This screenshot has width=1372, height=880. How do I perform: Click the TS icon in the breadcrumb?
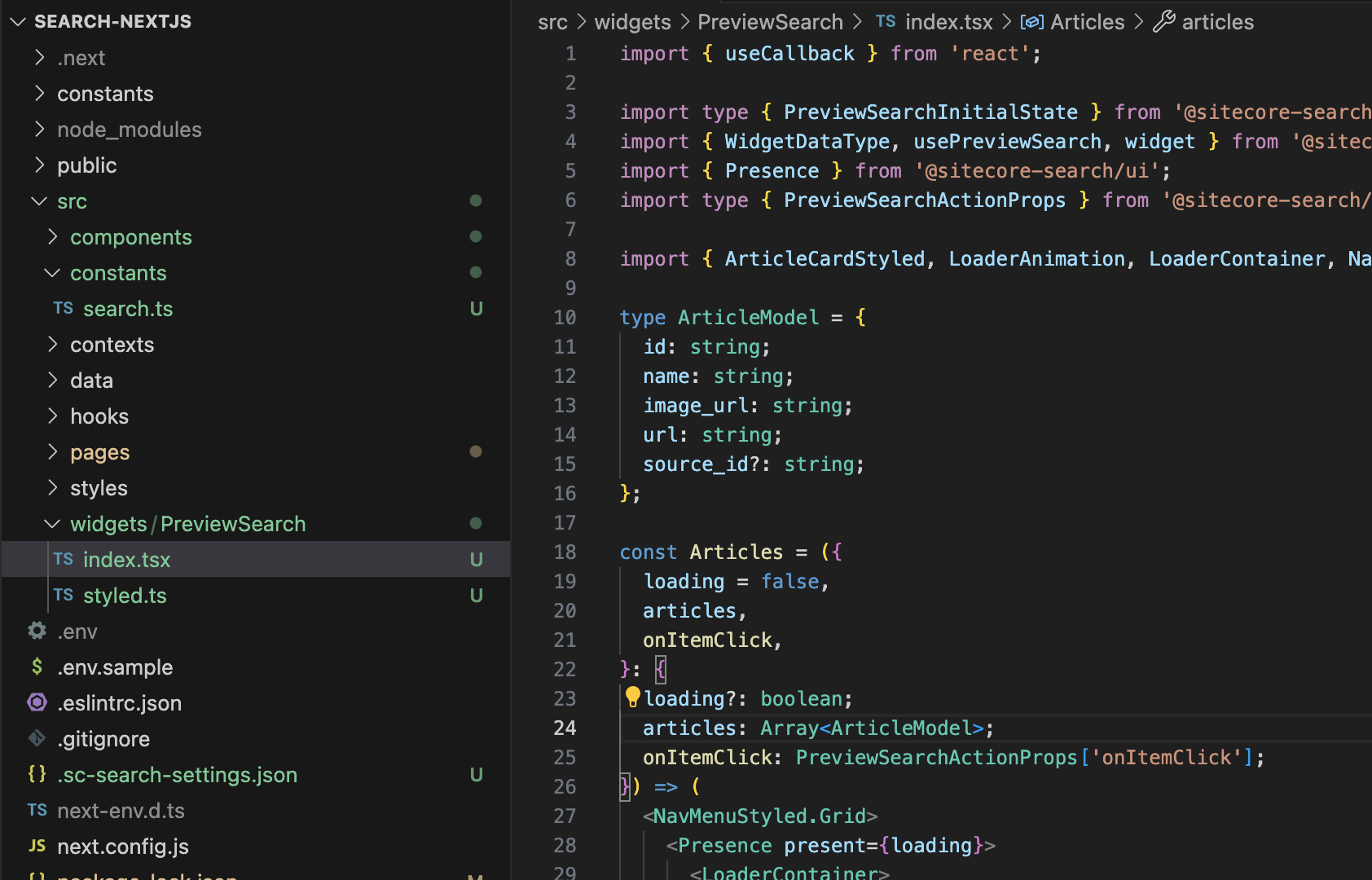click(x=886, y=22)
